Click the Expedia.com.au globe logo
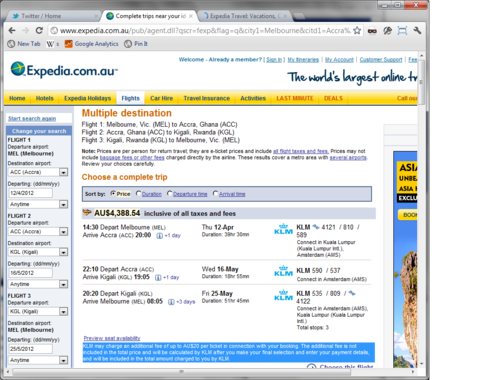Image resolution: width=500 pixels, height=380 pixels. point(18,69)
